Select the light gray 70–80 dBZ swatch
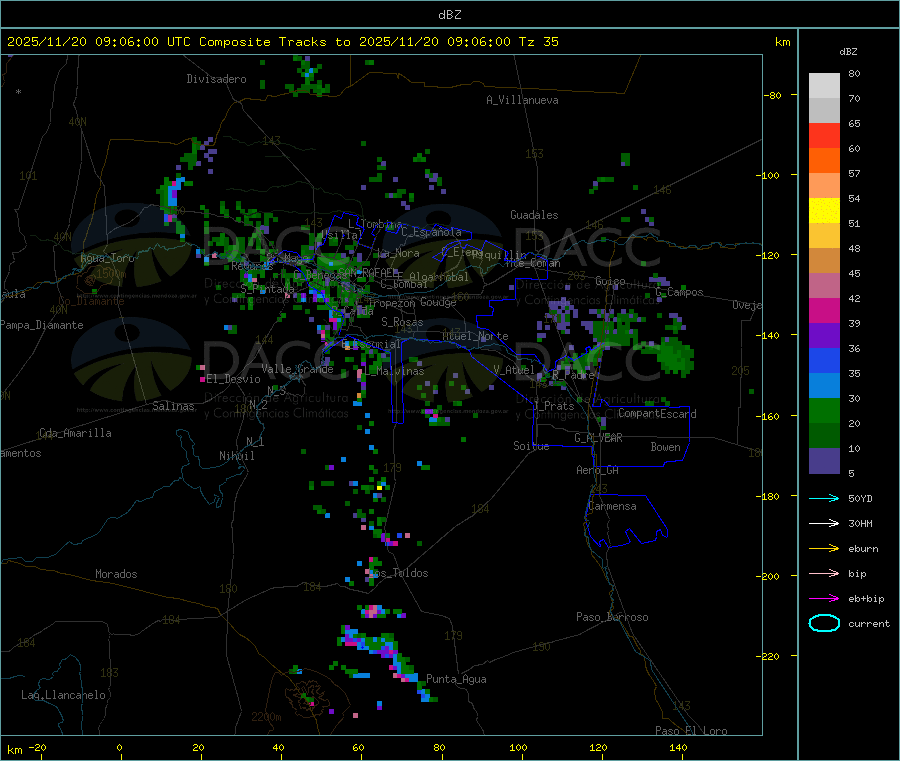The width and height of the screenshot is (900, 761). click(x=824, y=86)
